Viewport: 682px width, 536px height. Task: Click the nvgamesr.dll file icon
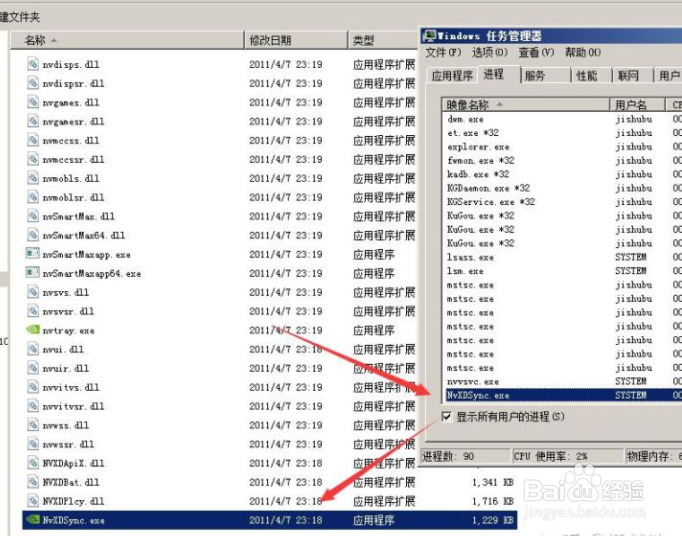click(x=33, y=121)
